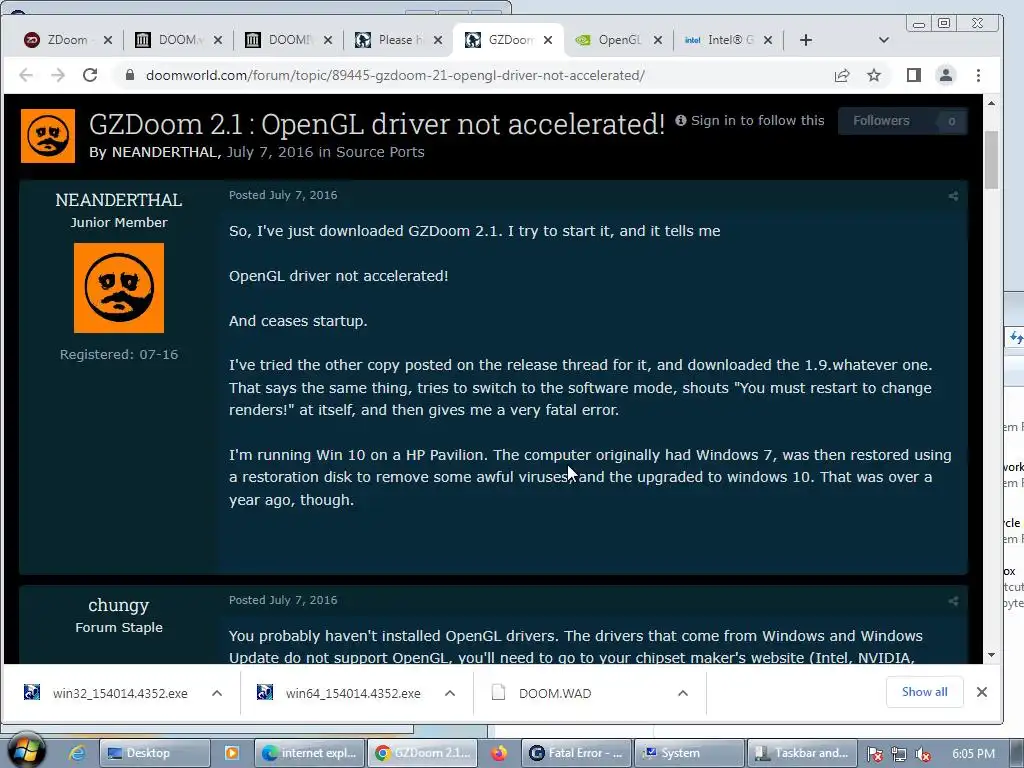This screenshot has height=768, width=1024.
Task: Switch to 'internet expl...' Edge taskbar button
Action: tap(310, 754)
